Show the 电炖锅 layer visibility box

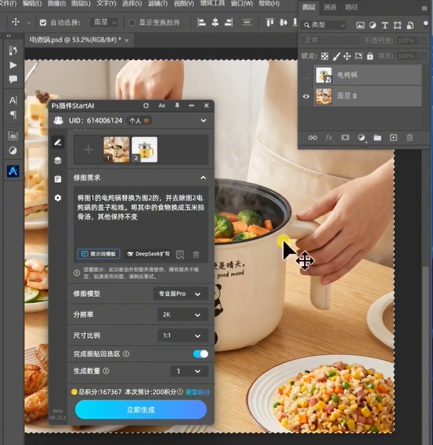306,75
